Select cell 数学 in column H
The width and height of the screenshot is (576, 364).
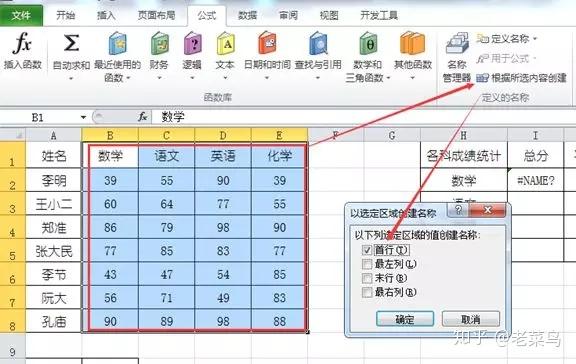pyautogui.click(x=464, y=180)
